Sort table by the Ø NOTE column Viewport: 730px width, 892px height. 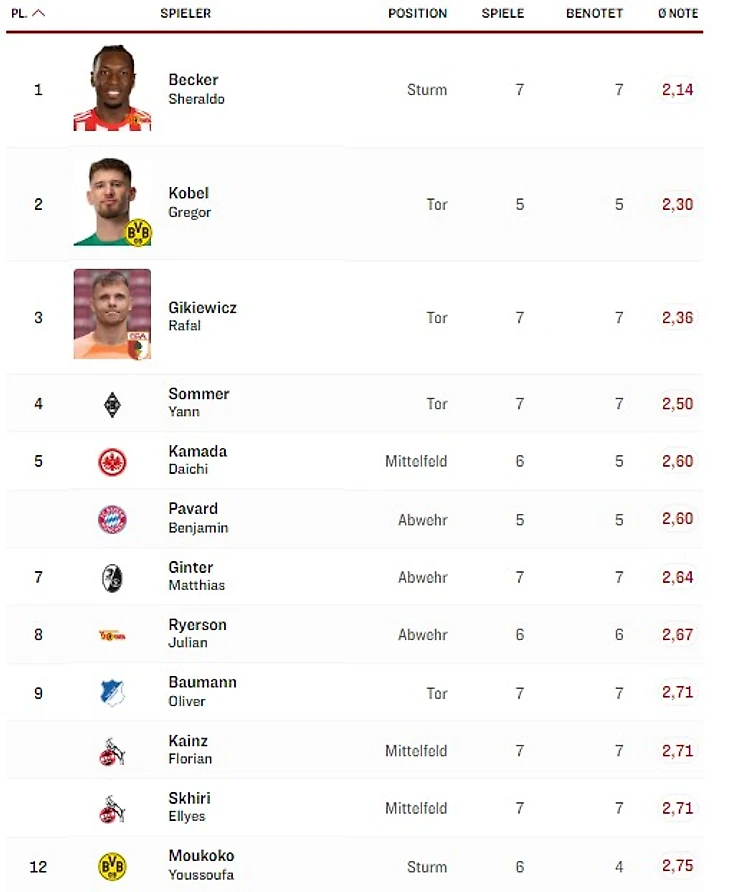pos(678,14)
